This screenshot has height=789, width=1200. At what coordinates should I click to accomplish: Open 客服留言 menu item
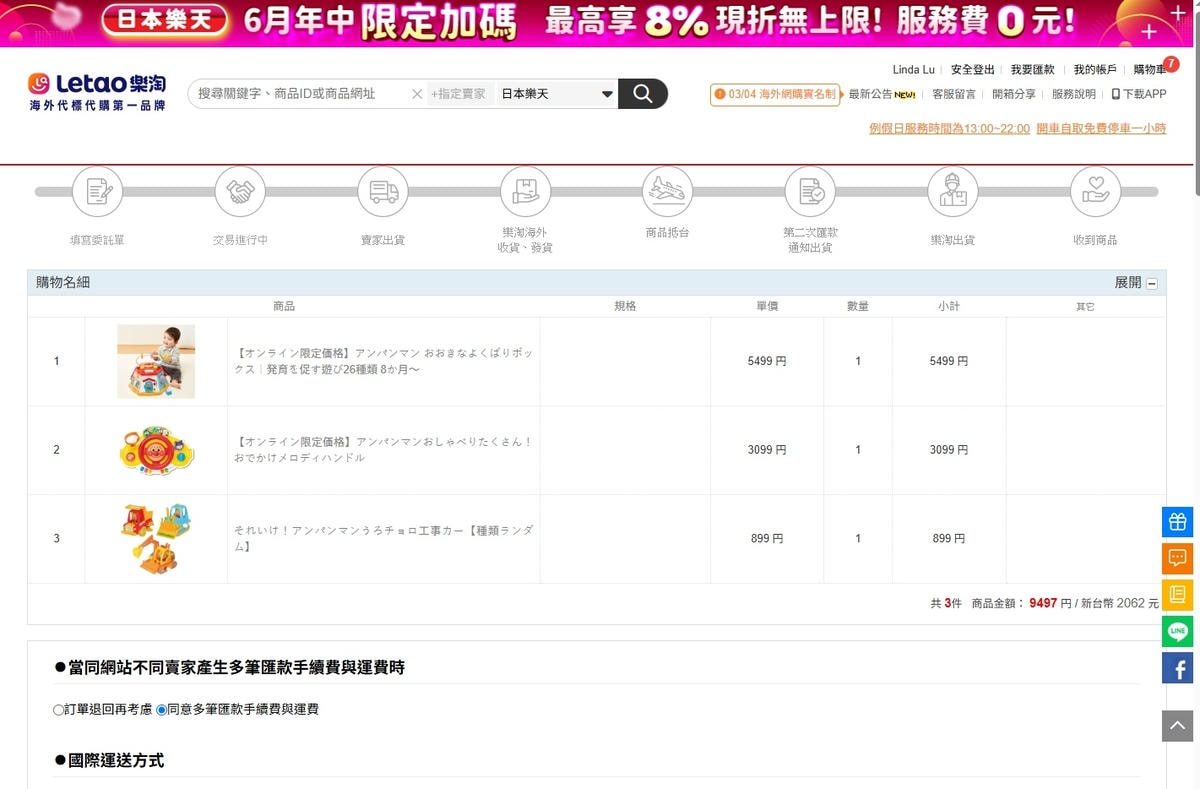[954, 94]
